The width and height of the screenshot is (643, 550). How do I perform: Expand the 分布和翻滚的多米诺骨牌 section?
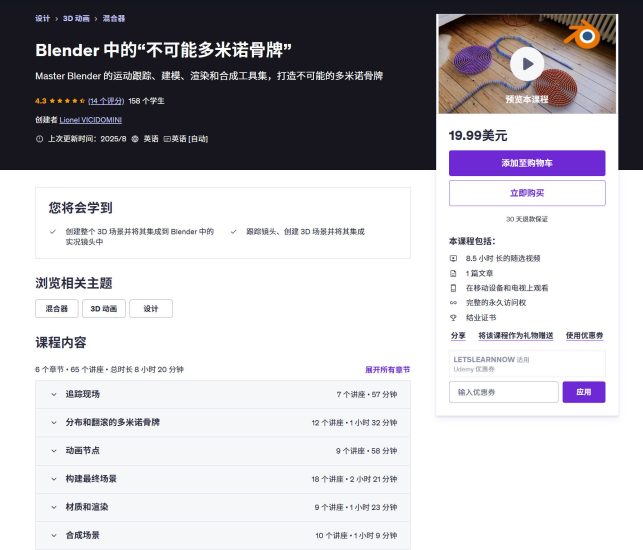tap(223, 422)
